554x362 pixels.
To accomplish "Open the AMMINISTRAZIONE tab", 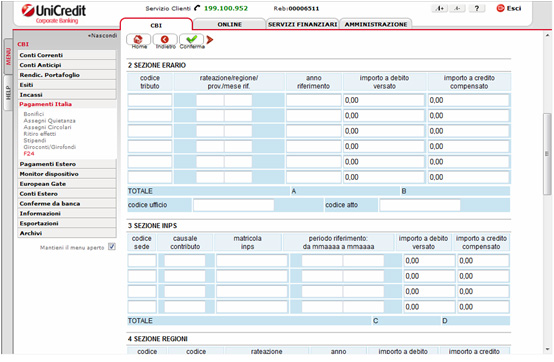I will pyautogui.click(x=376, y=24).
